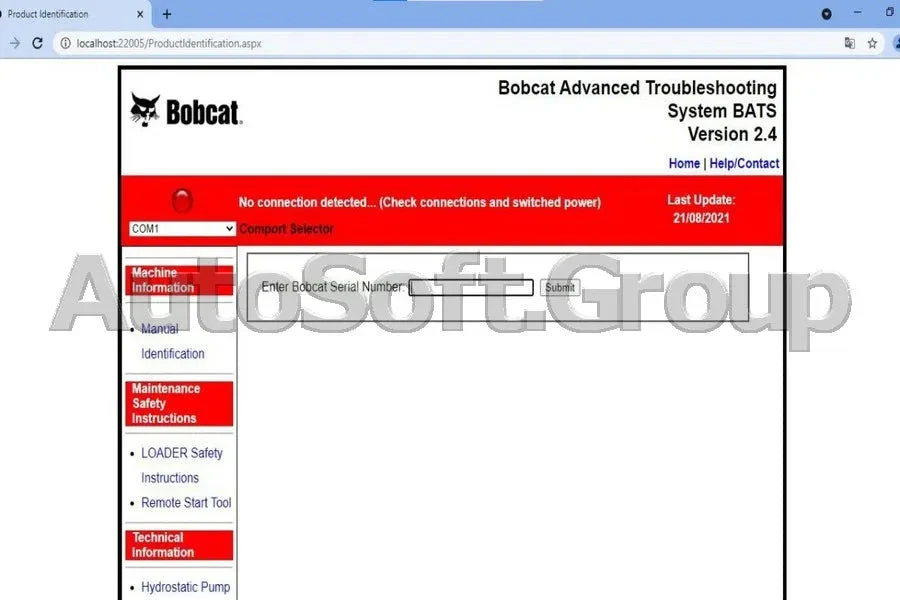Bookmark this page with star icon
Viewport: 900px width, 600px height.
[x=872, y=43]
